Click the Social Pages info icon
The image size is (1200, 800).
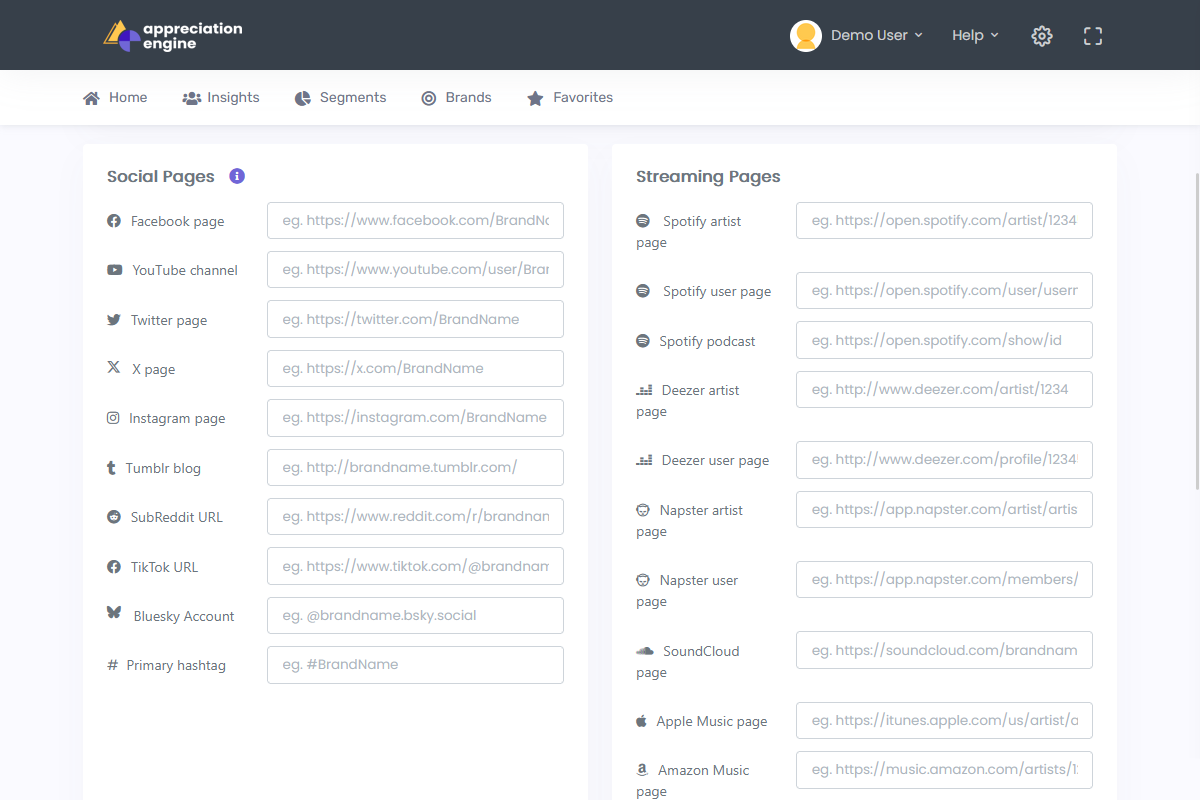tap(237, 176)
